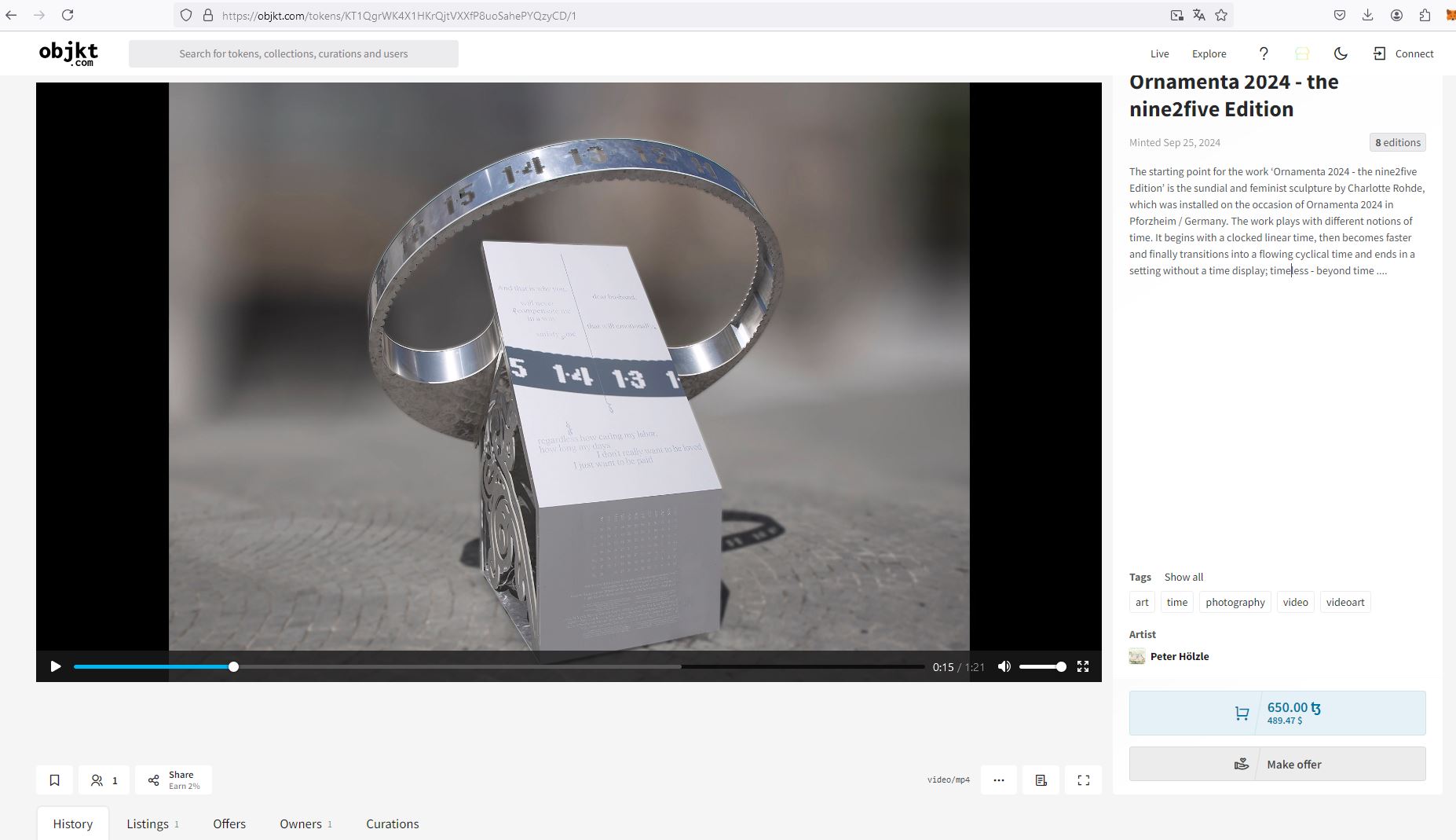The width and height of the screenshot is (1456, 840).
Task: Click Connect to link a wallet
Action: point(1403,53)
